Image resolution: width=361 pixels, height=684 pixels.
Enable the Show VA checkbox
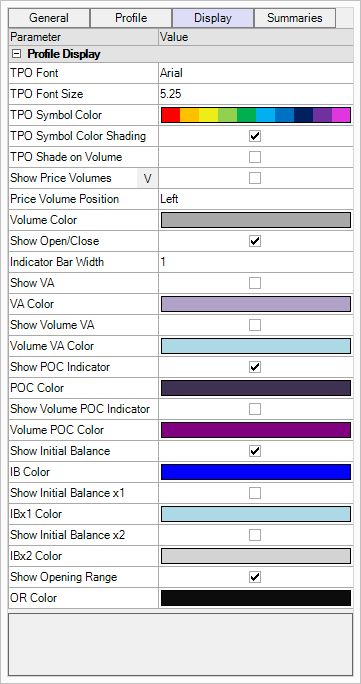[x=255, y=283]
